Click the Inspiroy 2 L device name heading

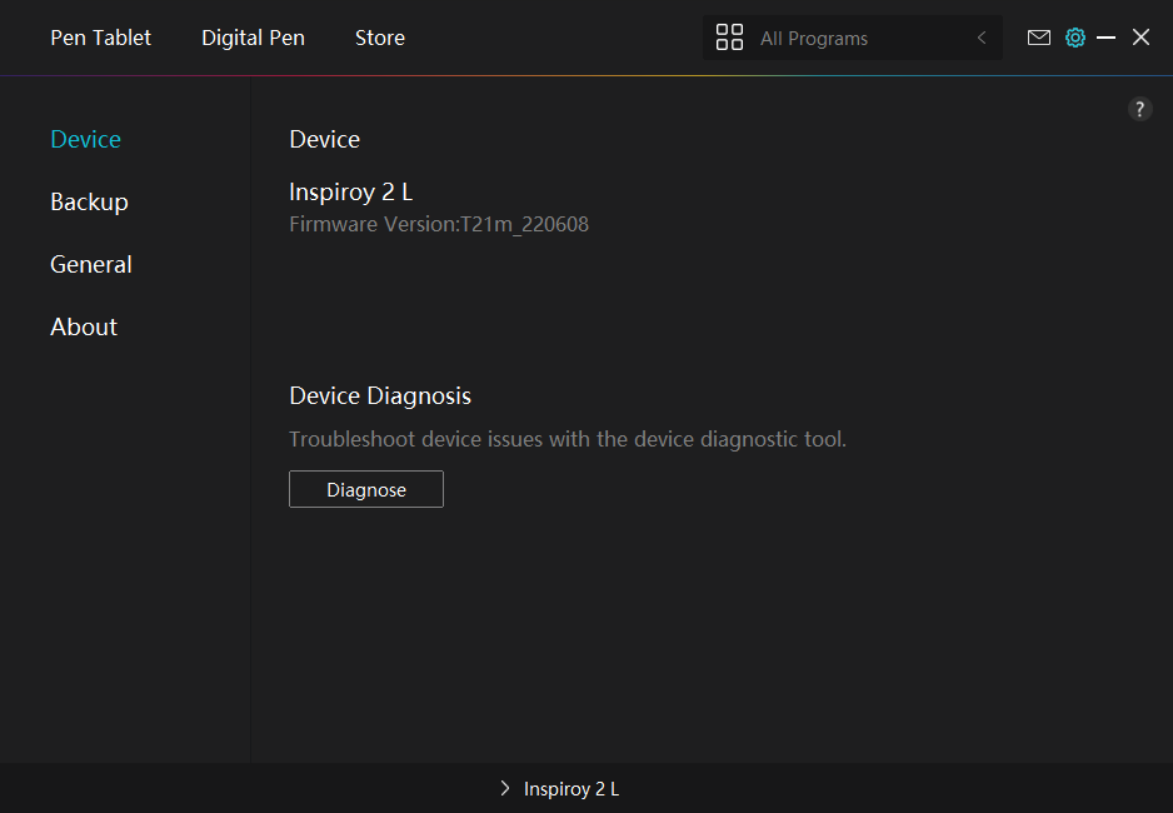tap(351, 191)
